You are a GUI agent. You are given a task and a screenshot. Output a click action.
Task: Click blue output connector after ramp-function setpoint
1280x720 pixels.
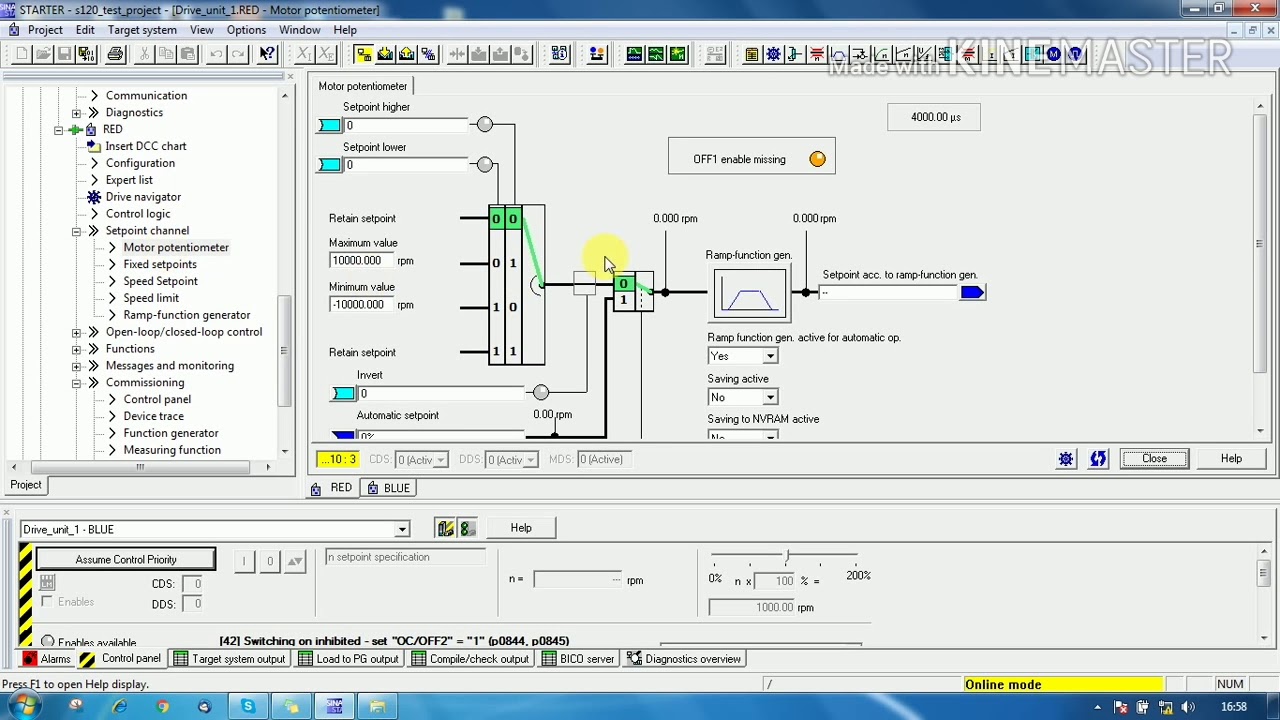(973, 292)
